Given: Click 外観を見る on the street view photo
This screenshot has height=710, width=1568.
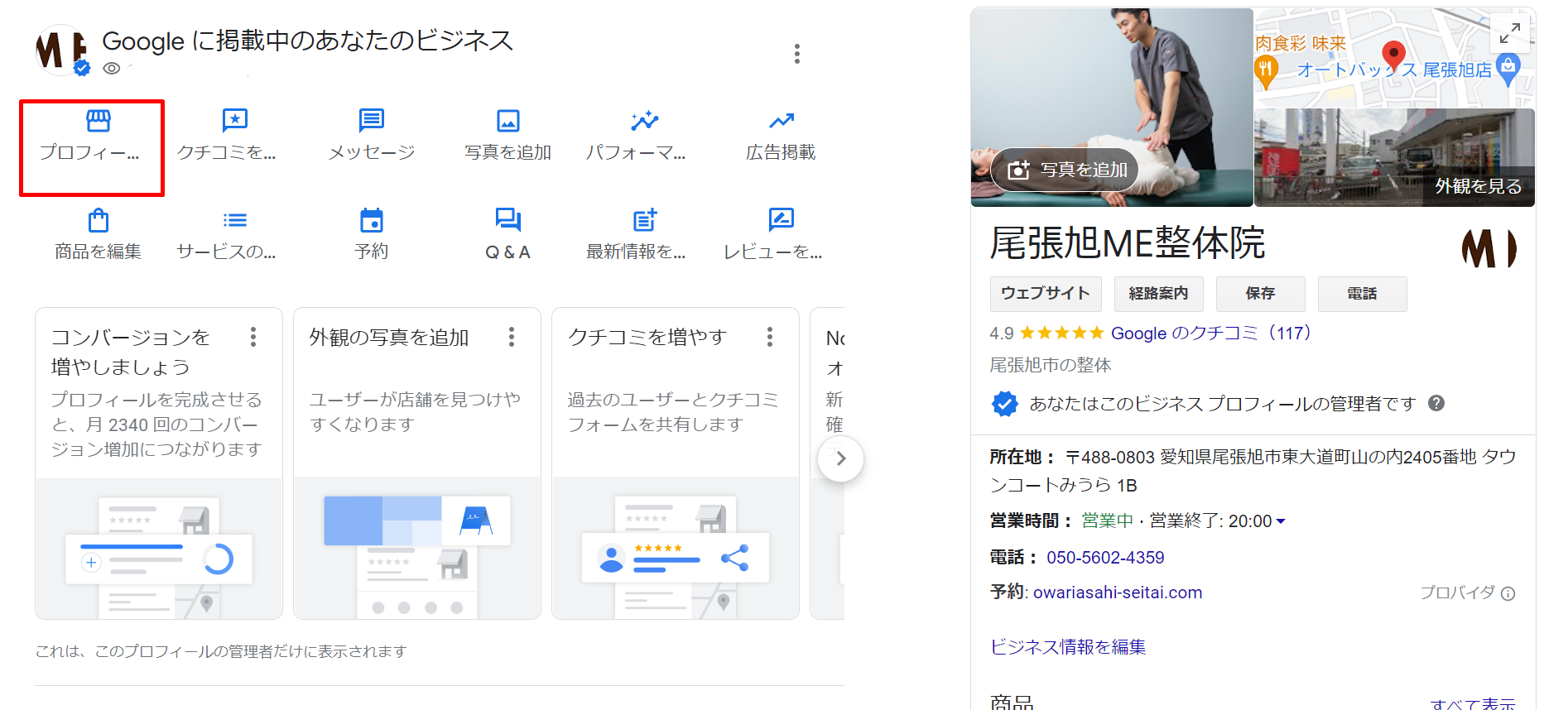Looking at the screenshot, I should point(1478,186).
